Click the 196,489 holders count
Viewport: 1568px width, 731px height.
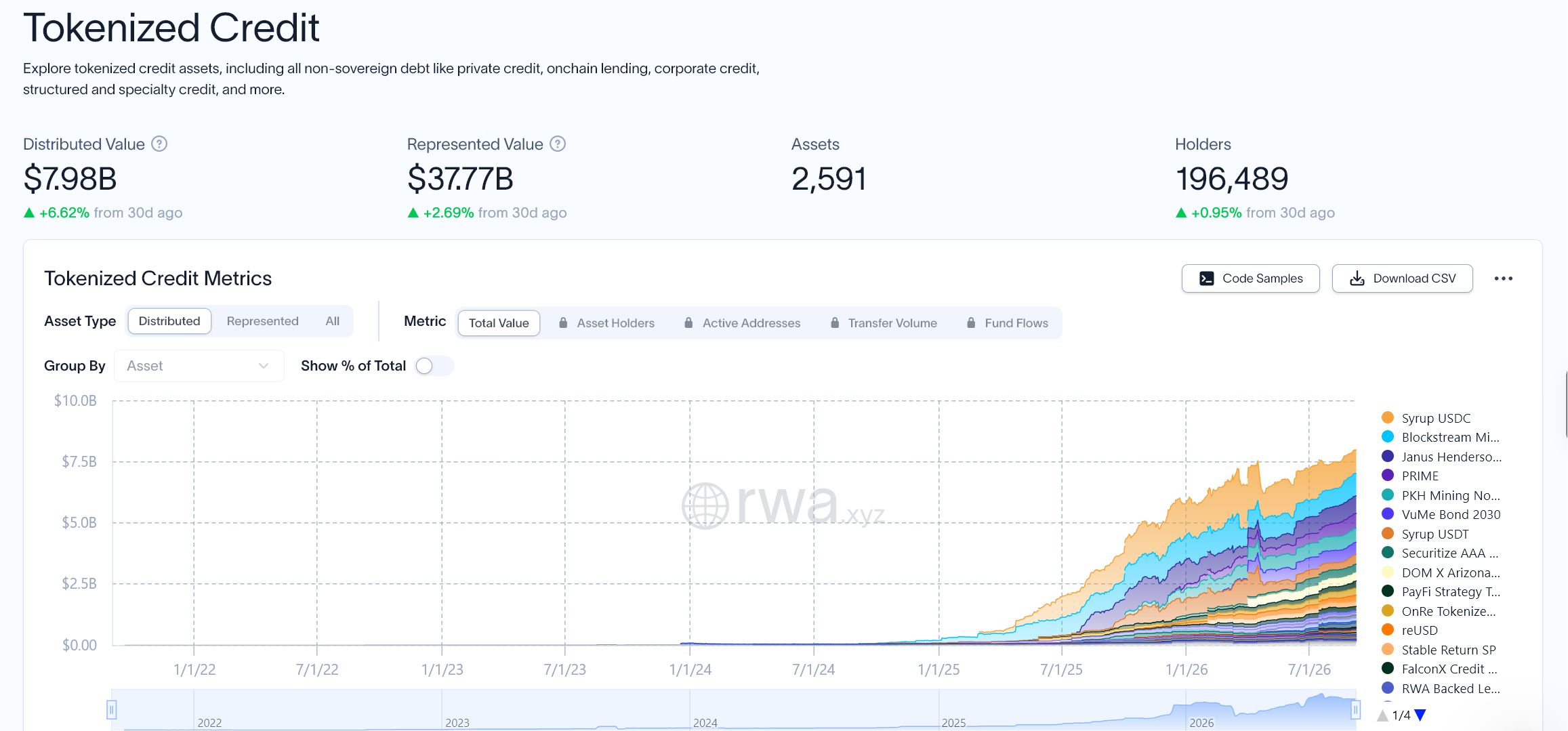tap(1231, 179)
